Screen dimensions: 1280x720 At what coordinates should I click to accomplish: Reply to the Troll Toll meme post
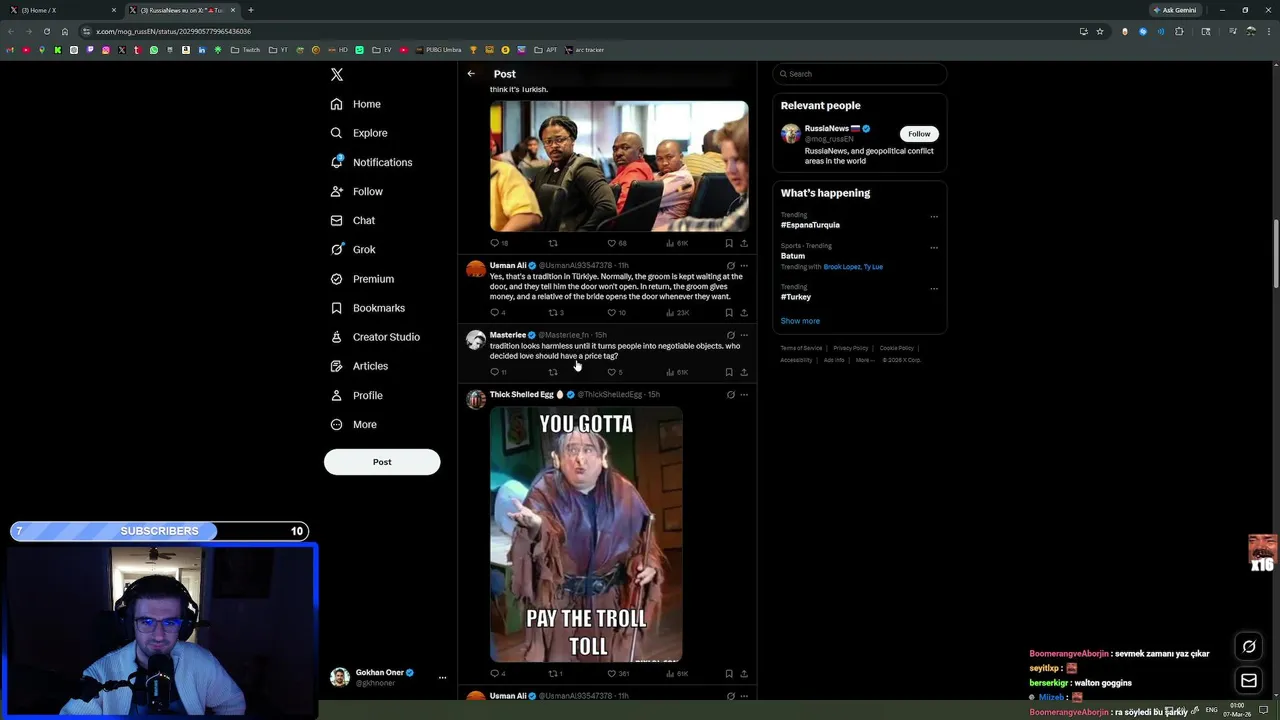[497, 674]
